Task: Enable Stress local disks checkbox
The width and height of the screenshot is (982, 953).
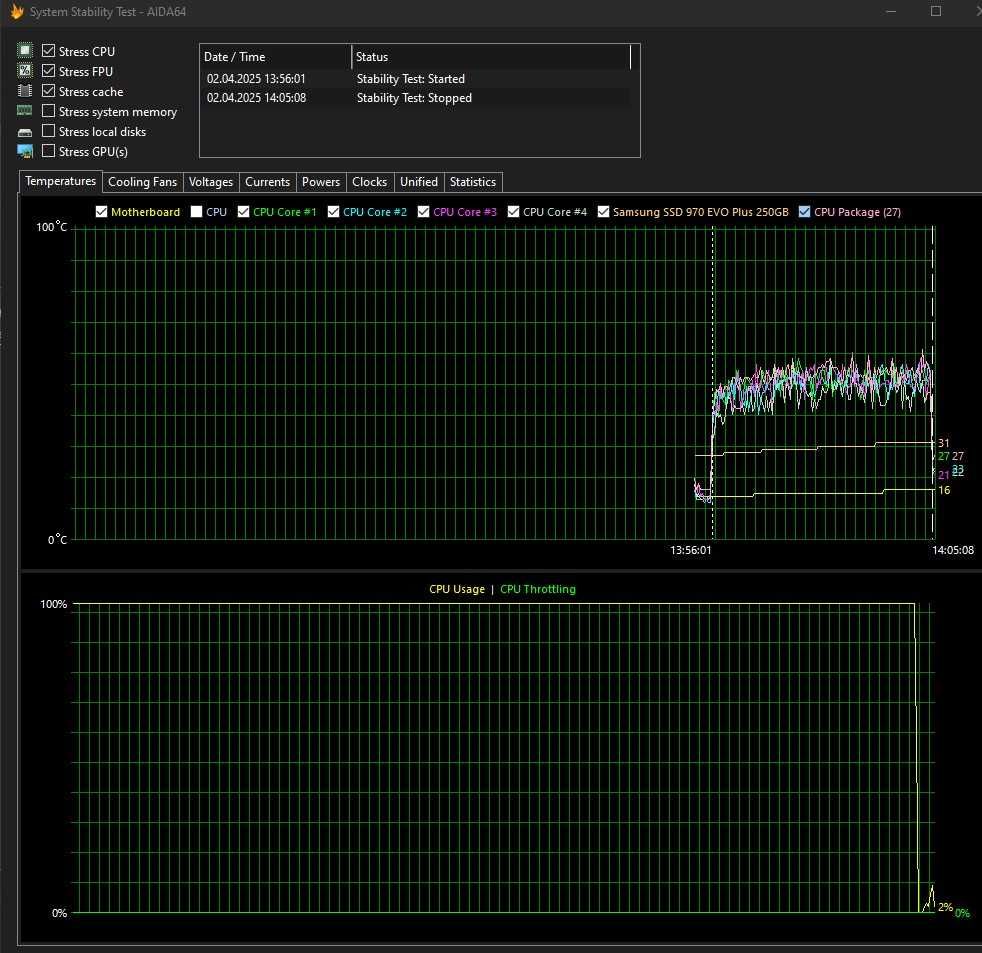Action: click(x=48, y=130)
